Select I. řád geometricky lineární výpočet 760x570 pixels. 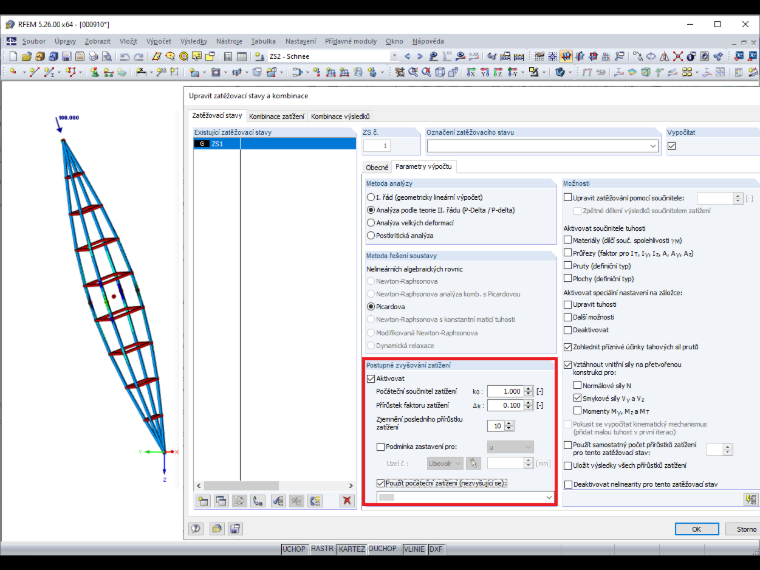click(x=371, y=197)
